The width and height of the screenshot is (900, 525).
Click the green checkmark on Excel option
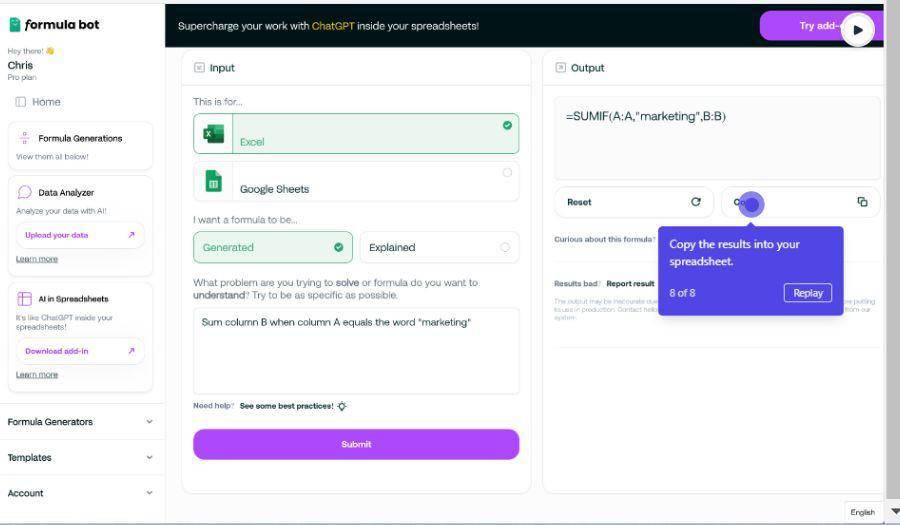[x=507, y=125]
